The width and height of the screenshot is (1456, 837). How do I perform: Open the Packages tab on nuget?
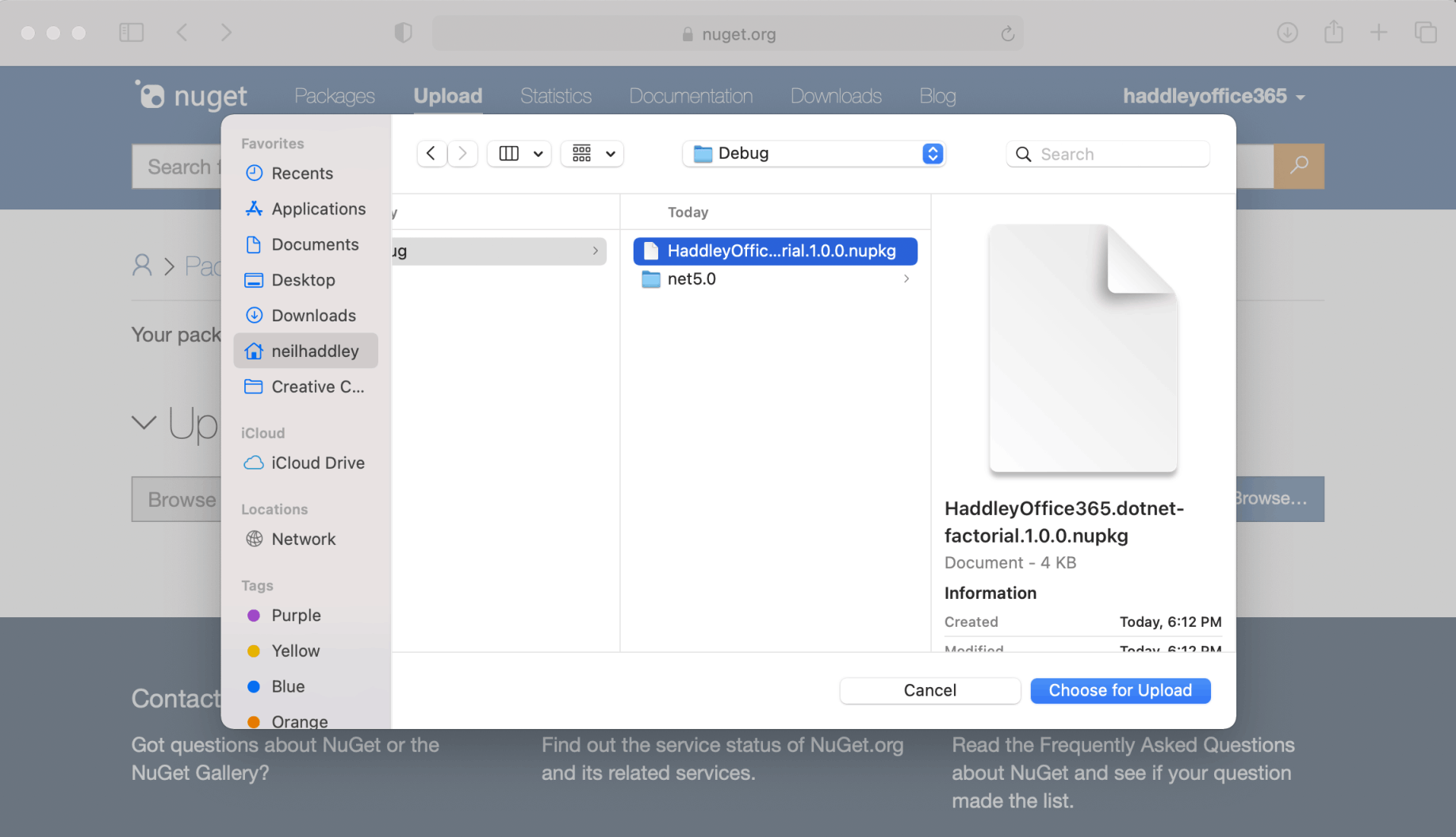pos(335,96)
